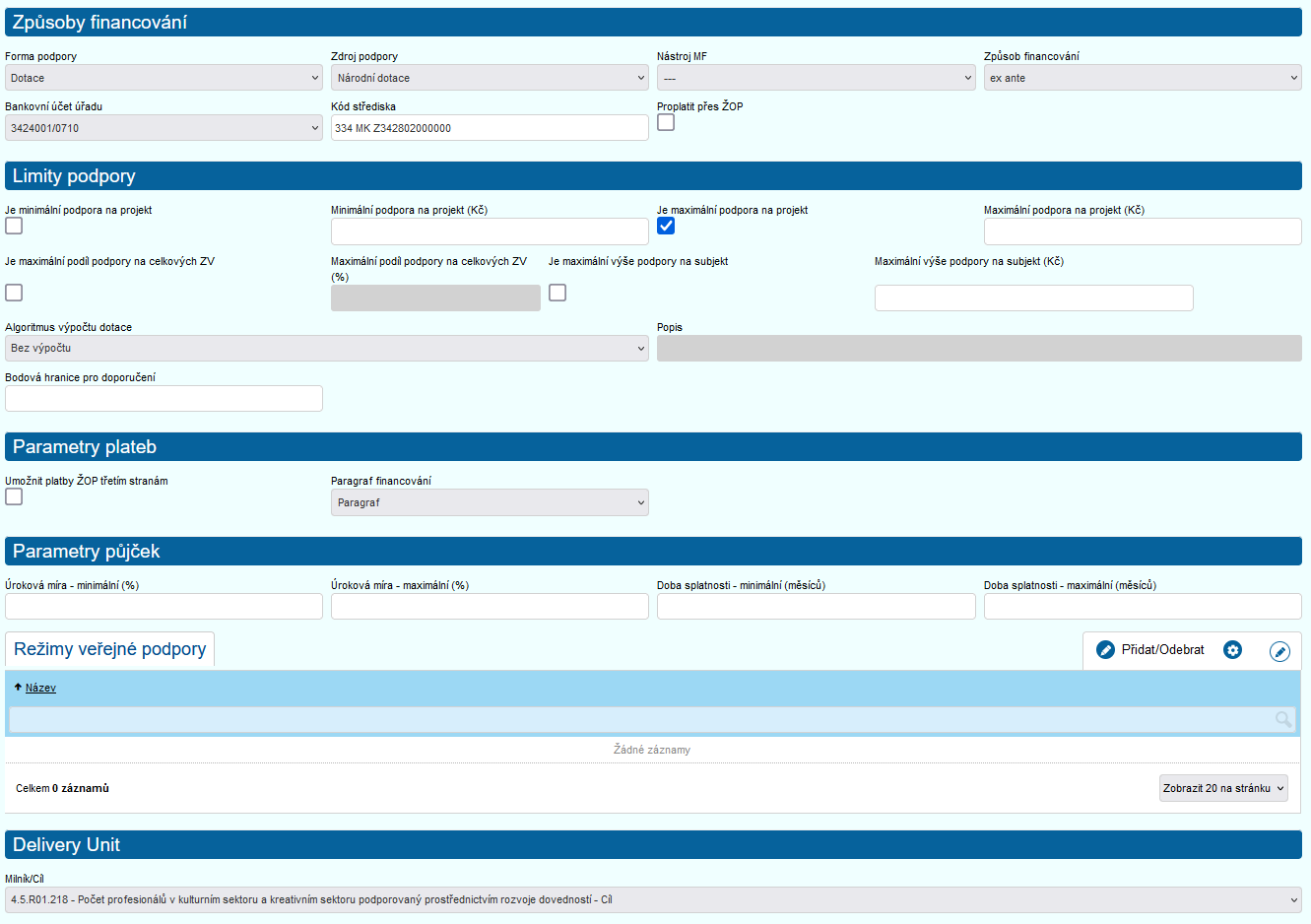This screenshot has width=1311, height=924.
Task: Enable Proplatit přes ŽOP checkbox
Action: 666,122
